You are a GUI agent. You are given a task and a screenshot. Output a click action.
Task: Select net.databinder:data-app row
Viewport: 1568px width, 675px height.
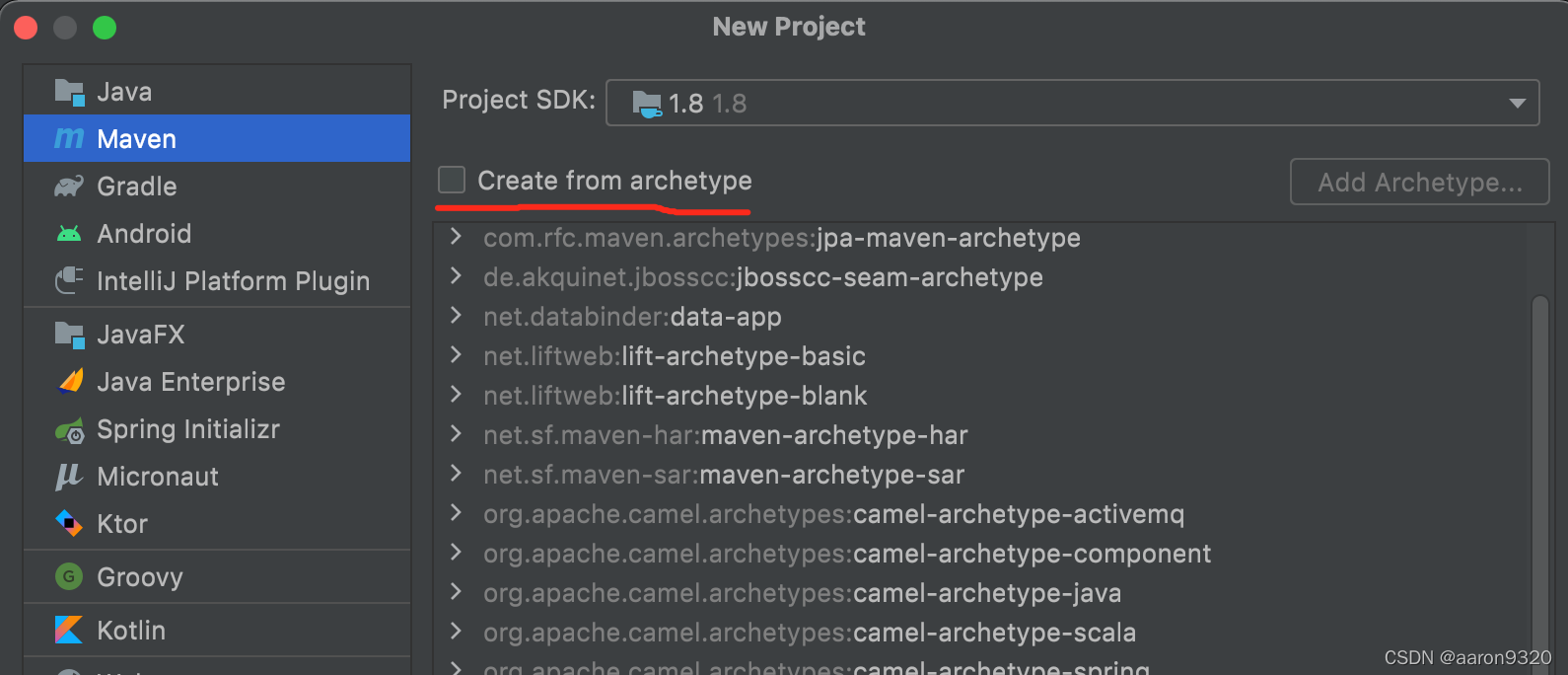tap(981, 317)
